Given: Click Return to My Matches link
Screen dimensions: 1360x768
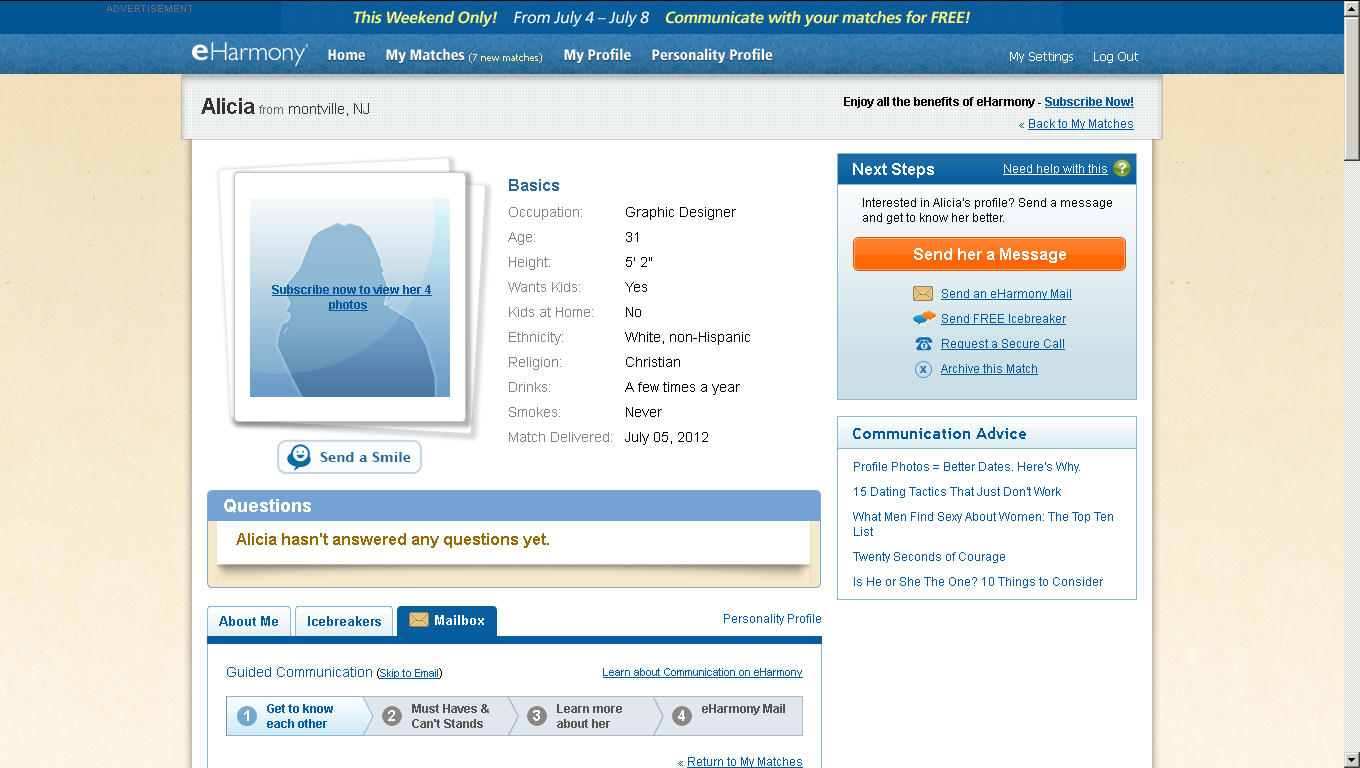Looking at the screenshot, I should [745, 762].
